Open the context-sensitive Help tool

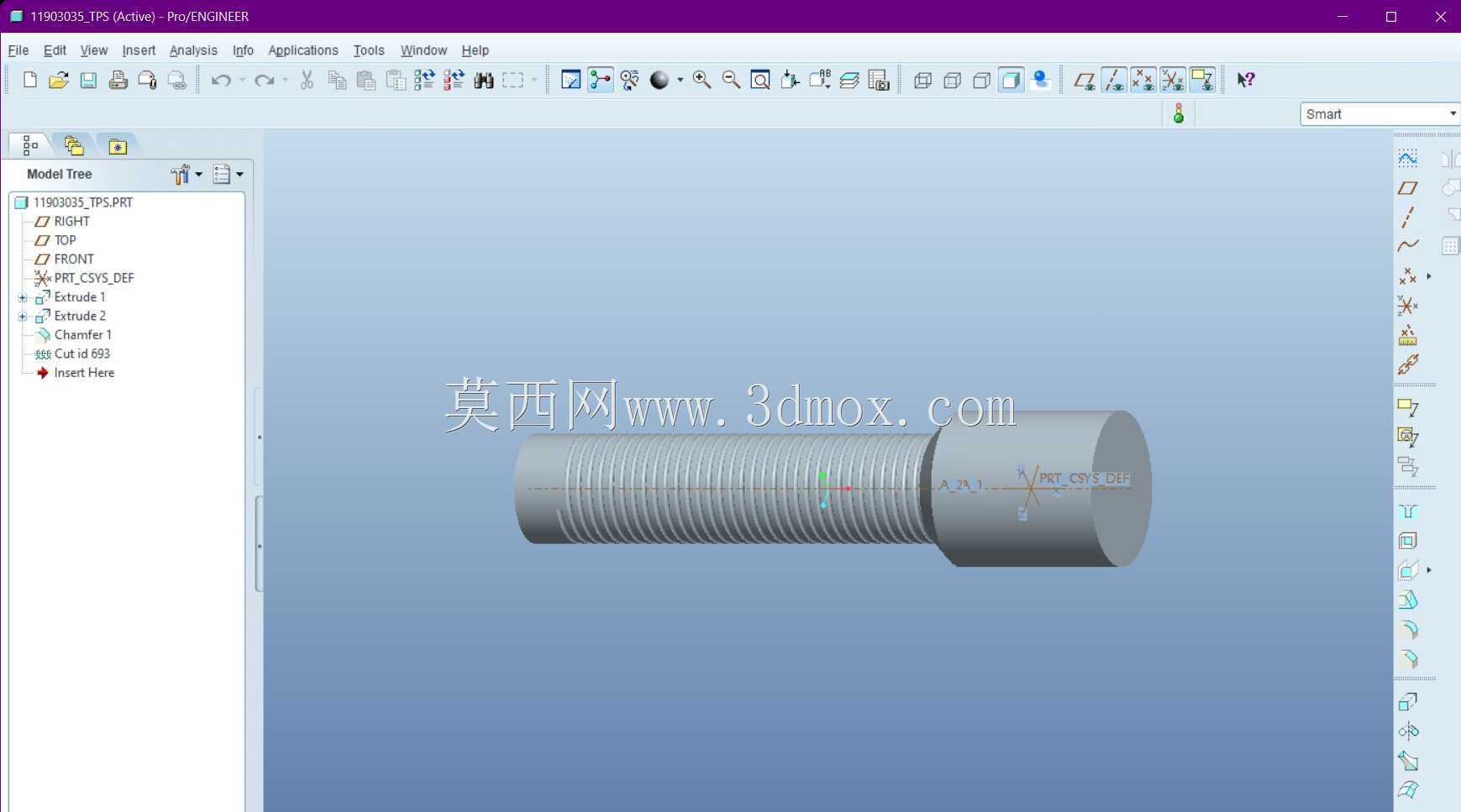1246,80
